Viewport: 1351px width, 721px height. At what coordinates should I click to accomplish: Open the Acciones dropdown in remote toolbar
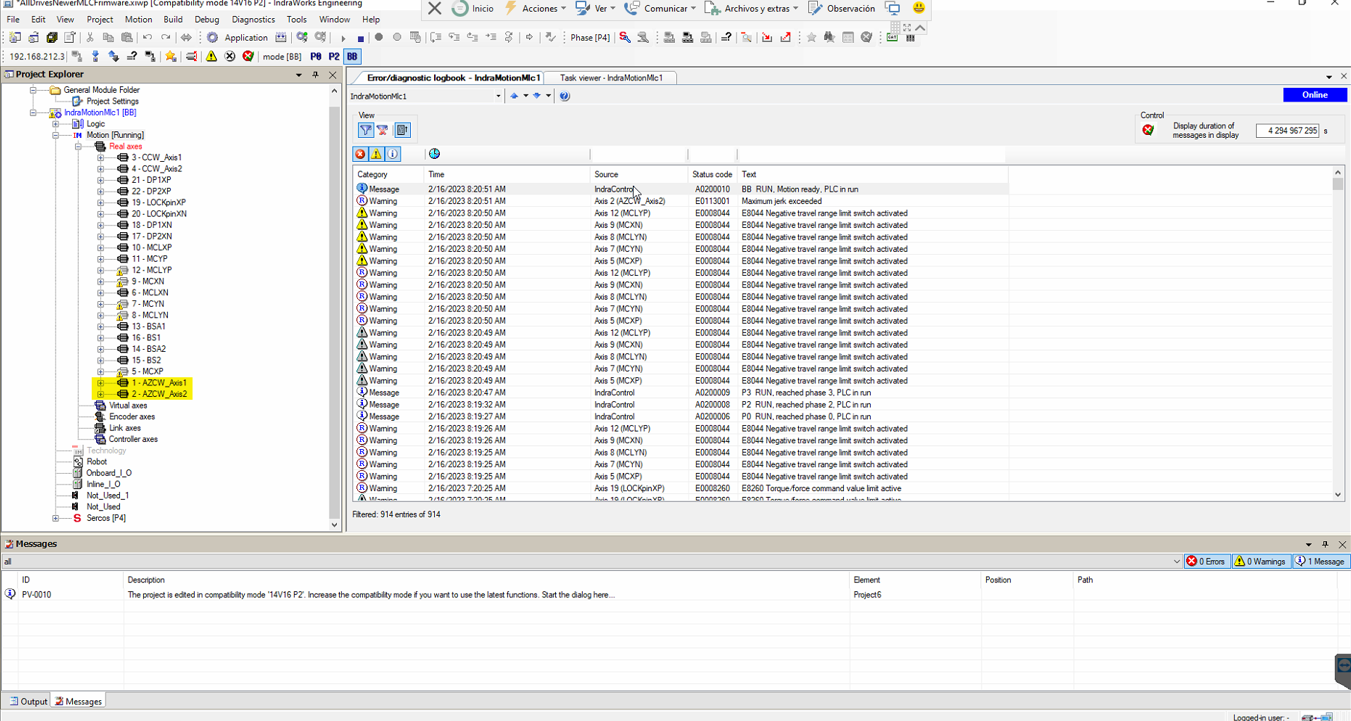[534, 8]
